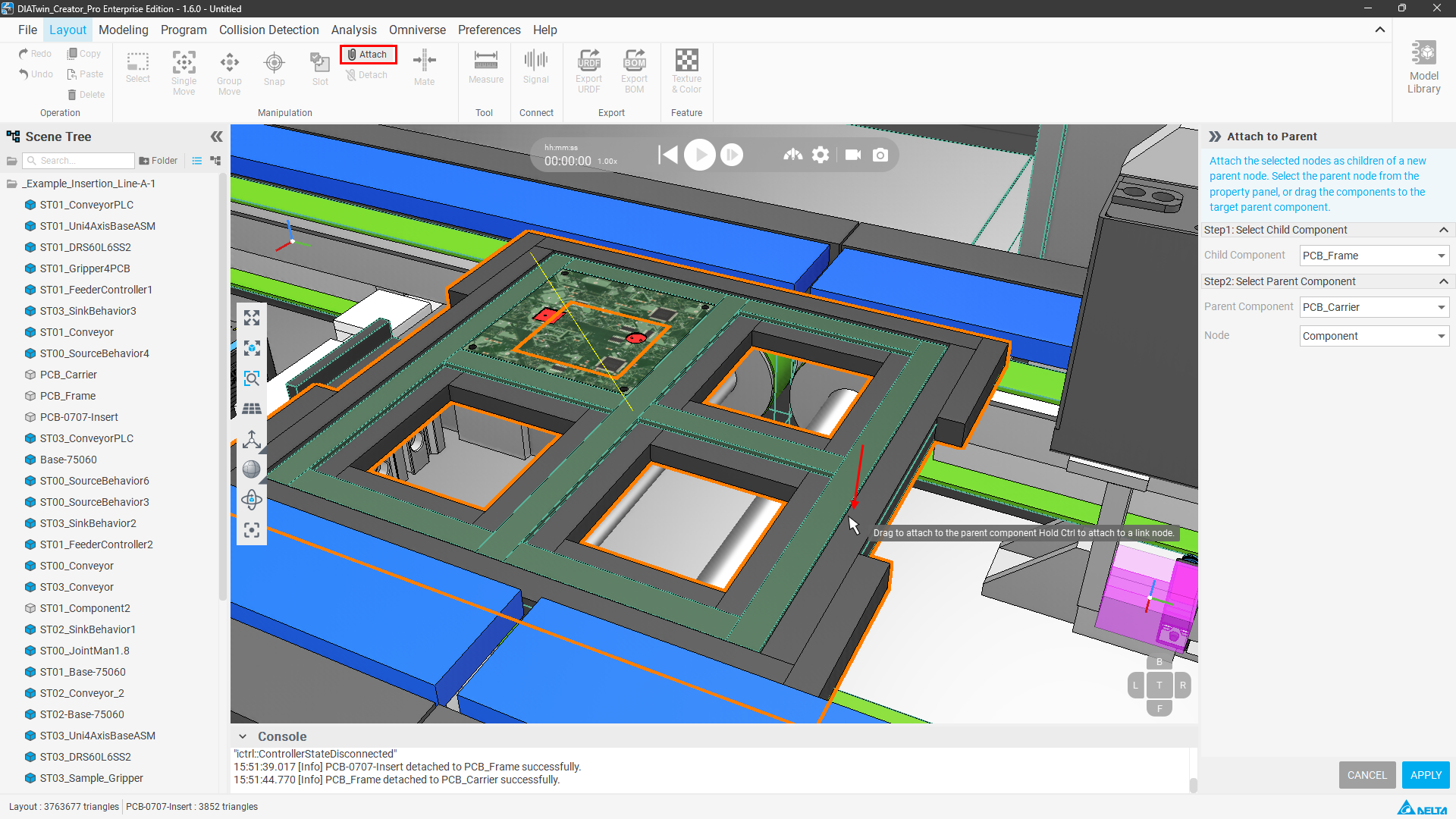Click the Delete tool in the ribbon

click(x=86, y=95)
